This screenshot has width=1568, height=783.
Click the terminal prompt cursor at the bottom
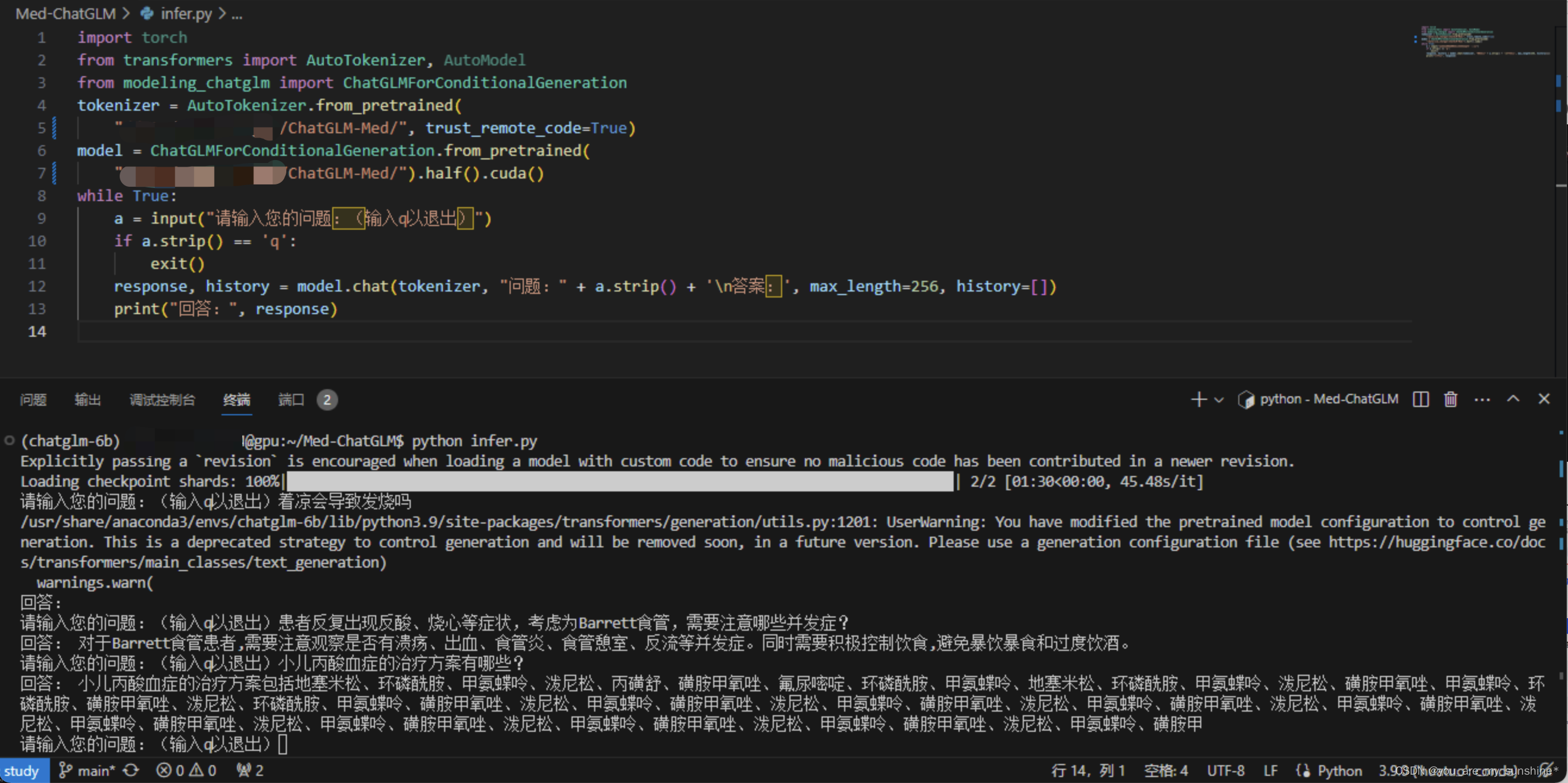click(x=282, y=744)
